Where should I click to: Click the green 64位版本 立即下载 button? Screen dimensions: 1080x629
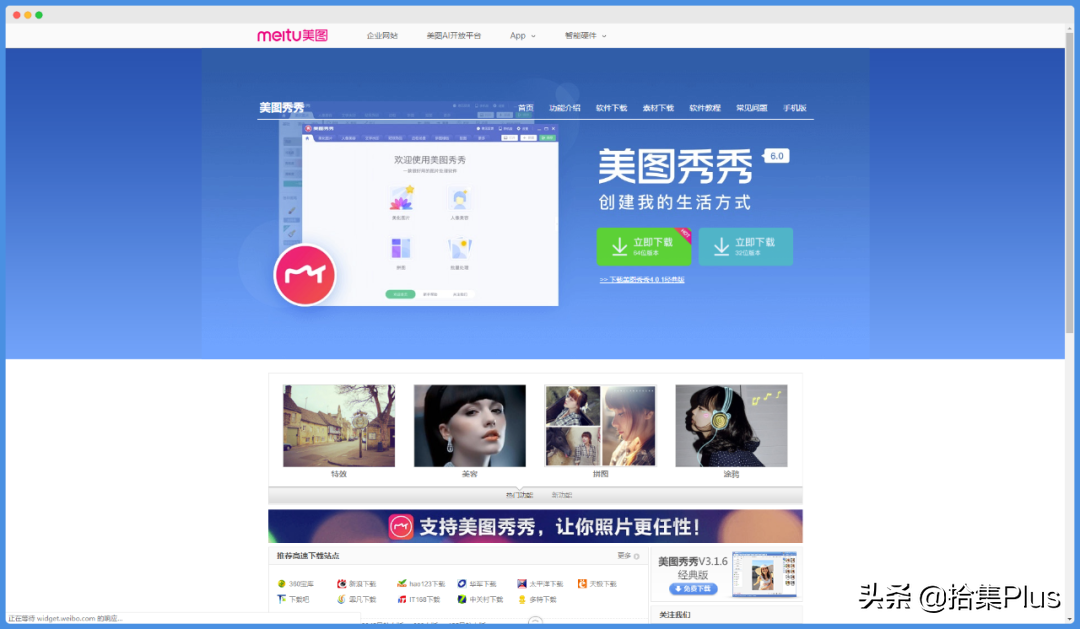644,247
